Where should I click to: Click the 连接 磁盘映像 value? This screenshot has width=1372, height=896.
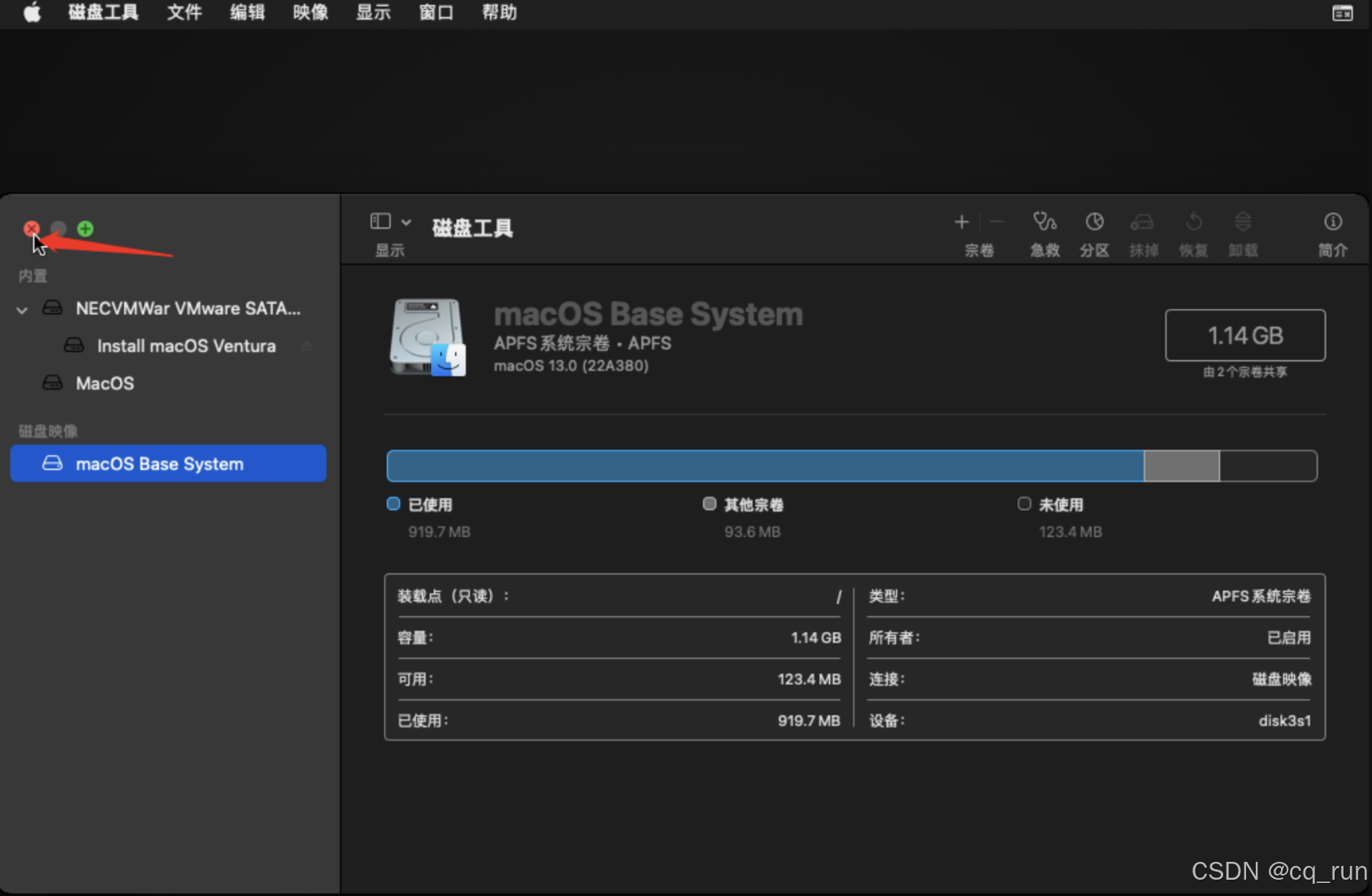tap(1282, 679)
